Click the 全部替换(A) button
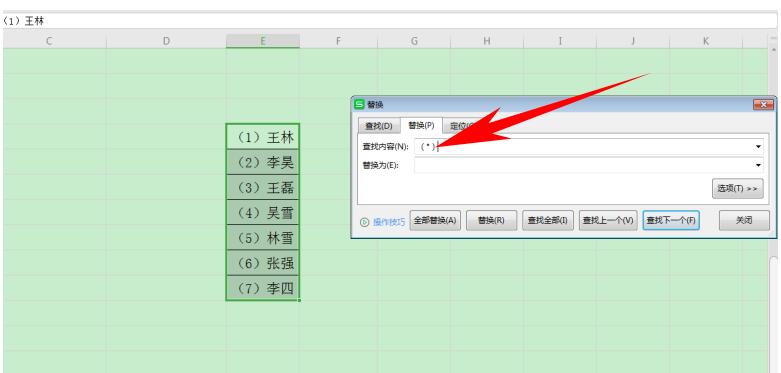This screenshot has width=781, height=373. (435, 221)
